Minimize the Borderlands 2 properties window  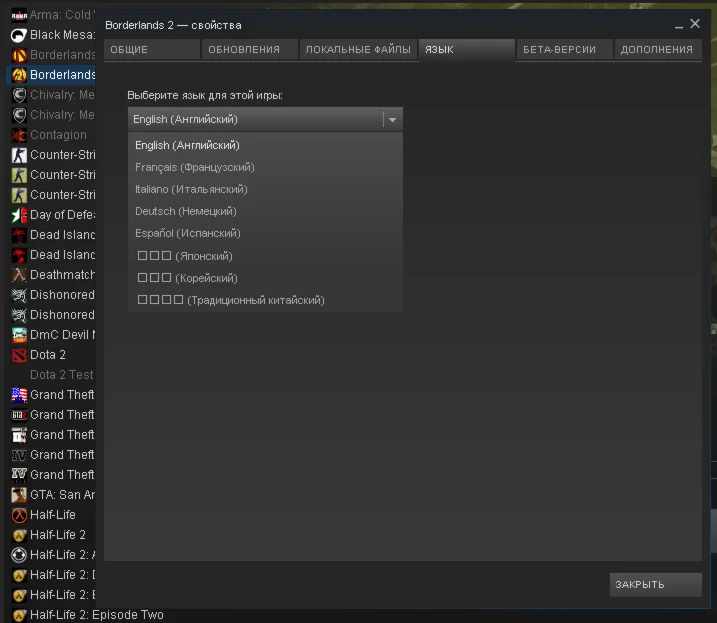click(679, 26)
